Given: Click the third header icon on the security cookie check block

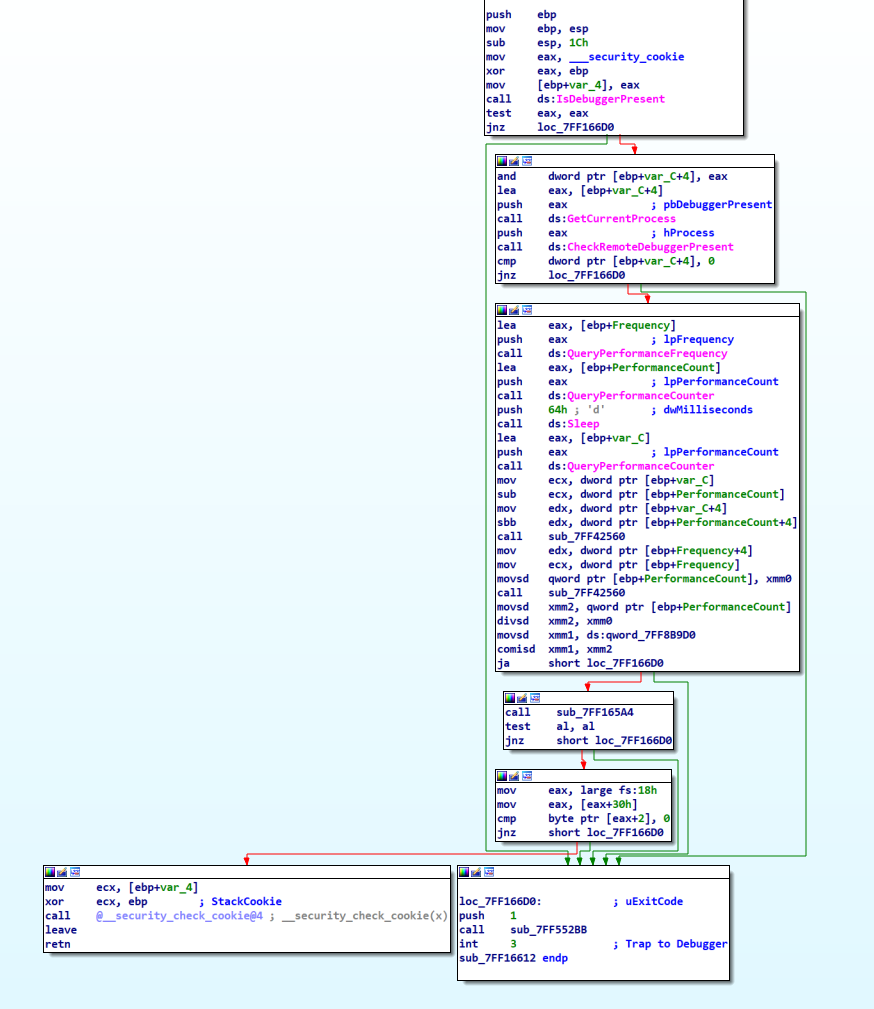Looking at the screenshot, I should (x=74, y=872).
